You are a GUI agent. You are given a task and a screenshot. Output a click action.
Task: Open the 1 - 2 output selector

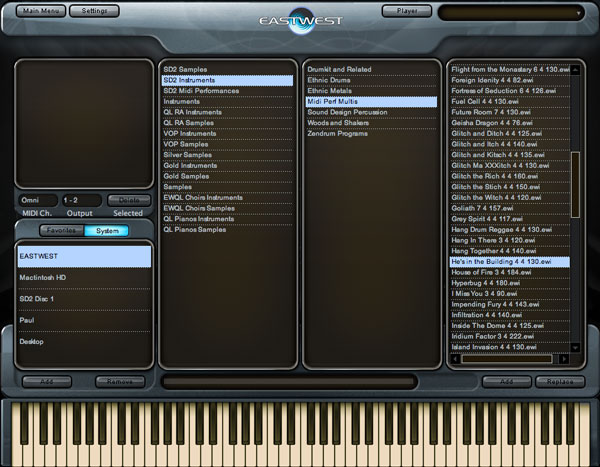coord(82,200)
